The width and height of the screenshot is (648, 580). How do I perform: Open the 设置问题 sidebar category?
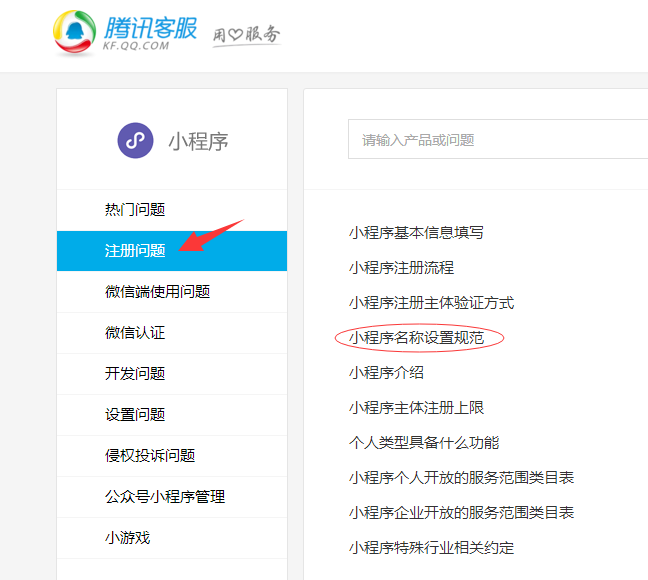click(172, 415)
